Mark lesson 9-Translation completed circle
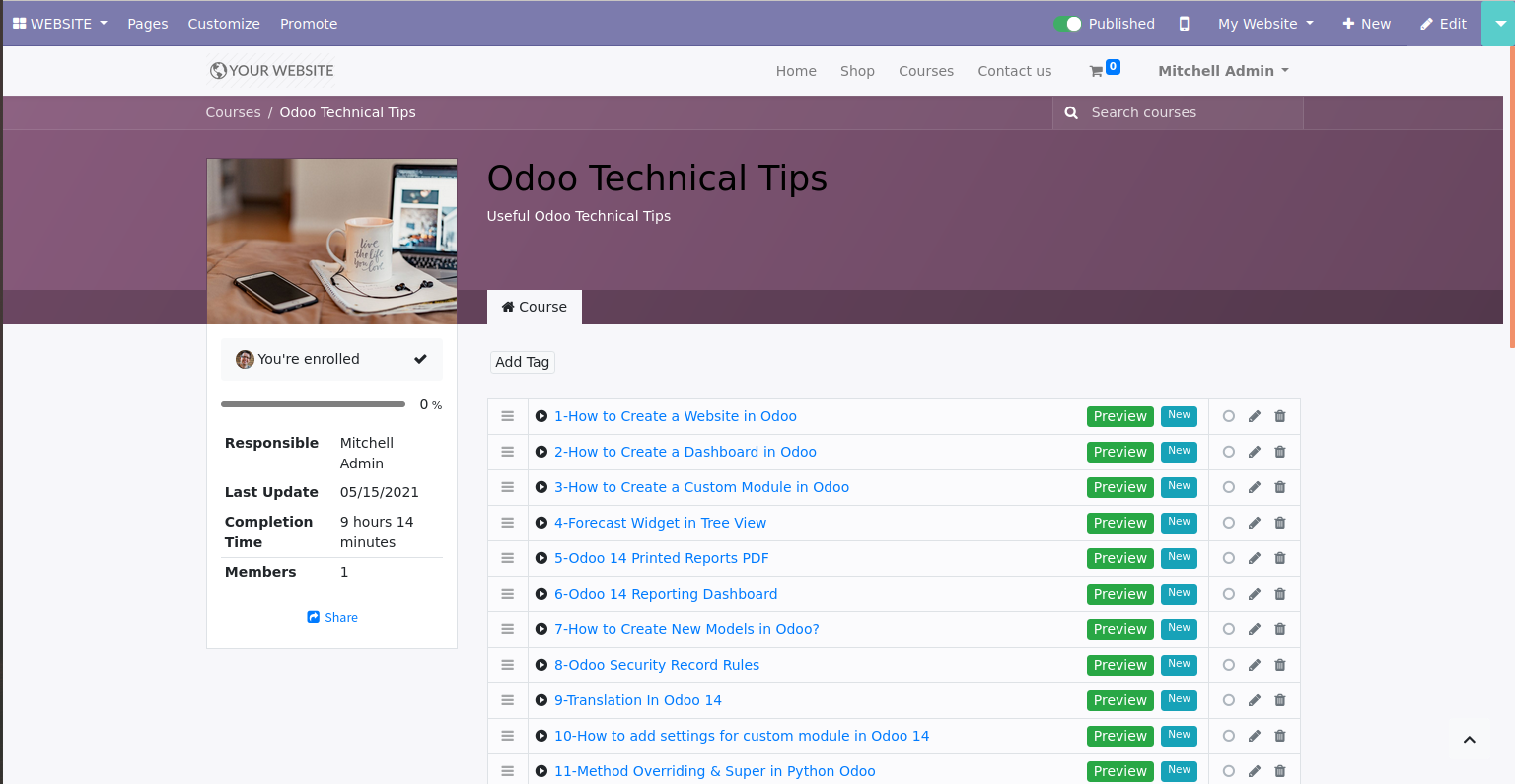 point(1229,700)
